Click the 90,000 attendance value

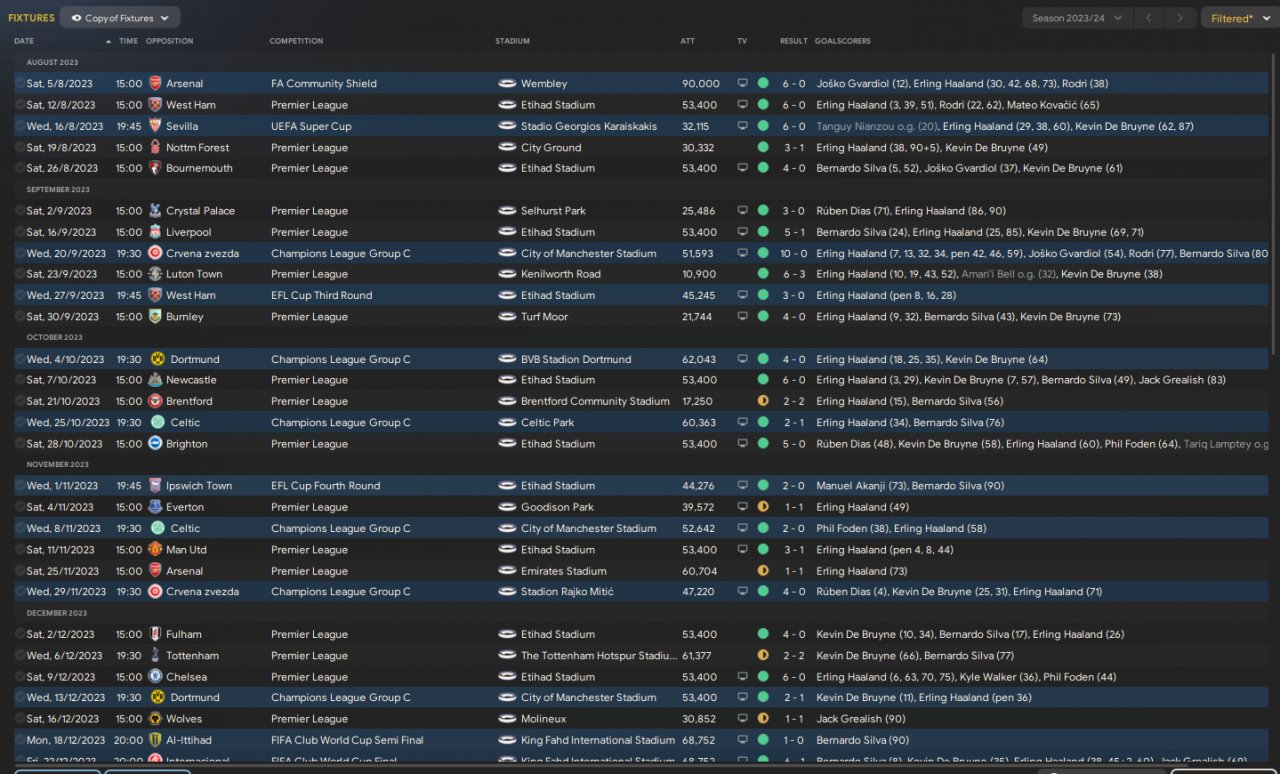pyautogui.click(x=701, y=84)
